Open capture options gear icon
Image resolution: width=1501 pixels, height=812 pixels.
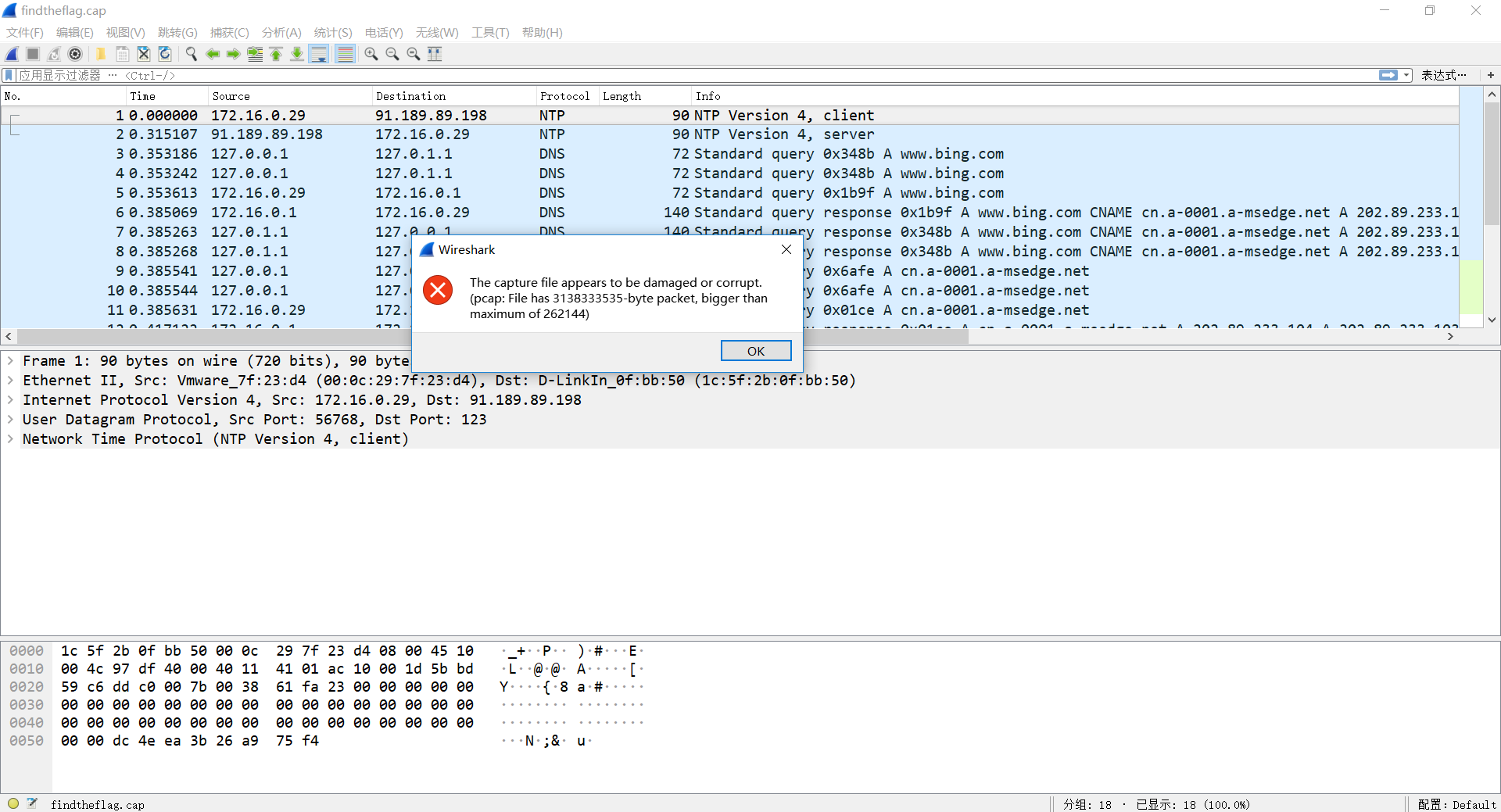[75, 54]
